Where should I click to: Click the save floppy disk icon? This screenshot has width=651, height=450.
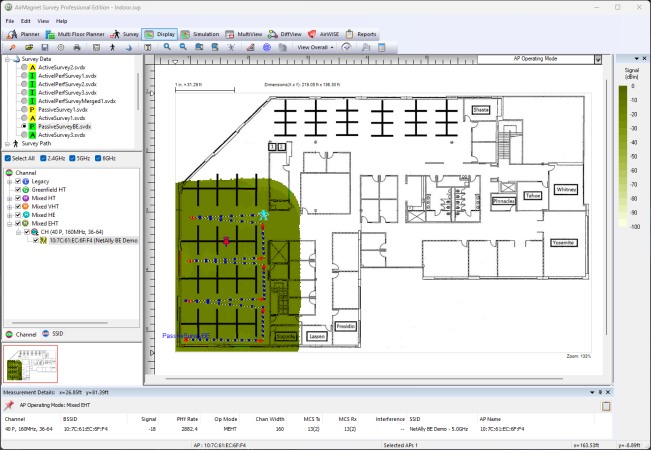coord(44,47)
